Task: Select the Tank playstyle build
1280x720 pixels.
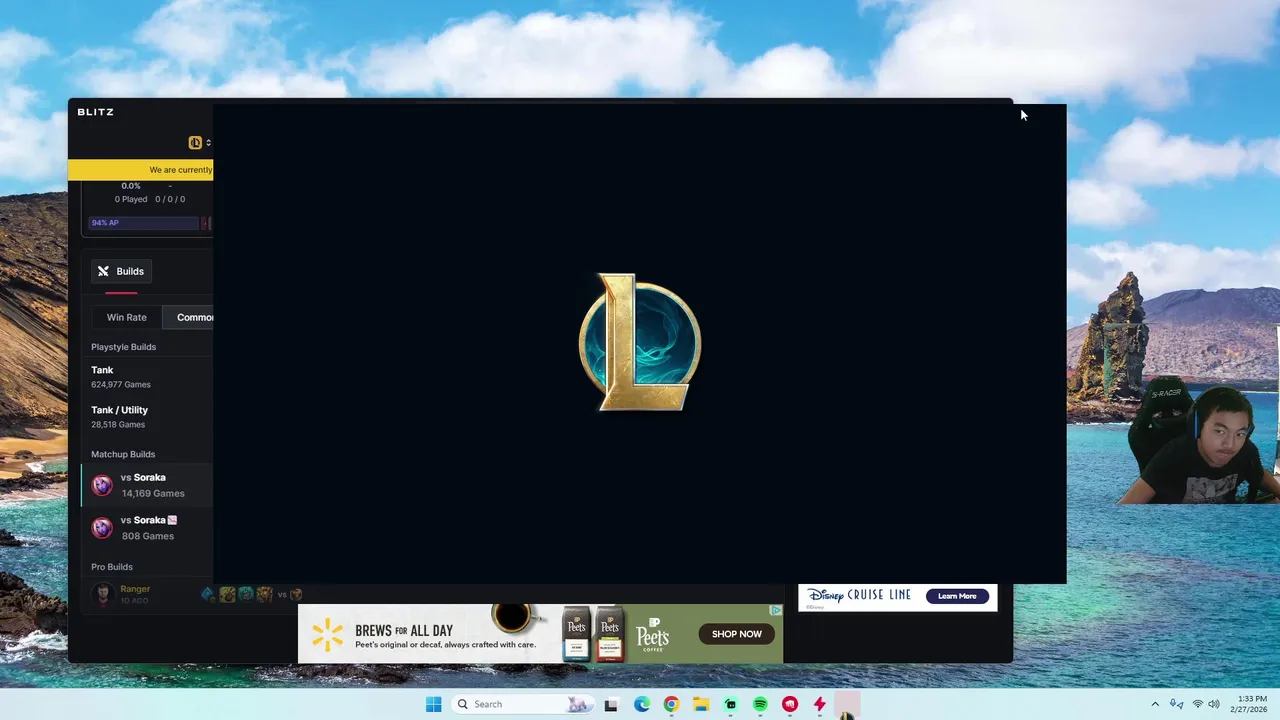Action: [147, 377]
